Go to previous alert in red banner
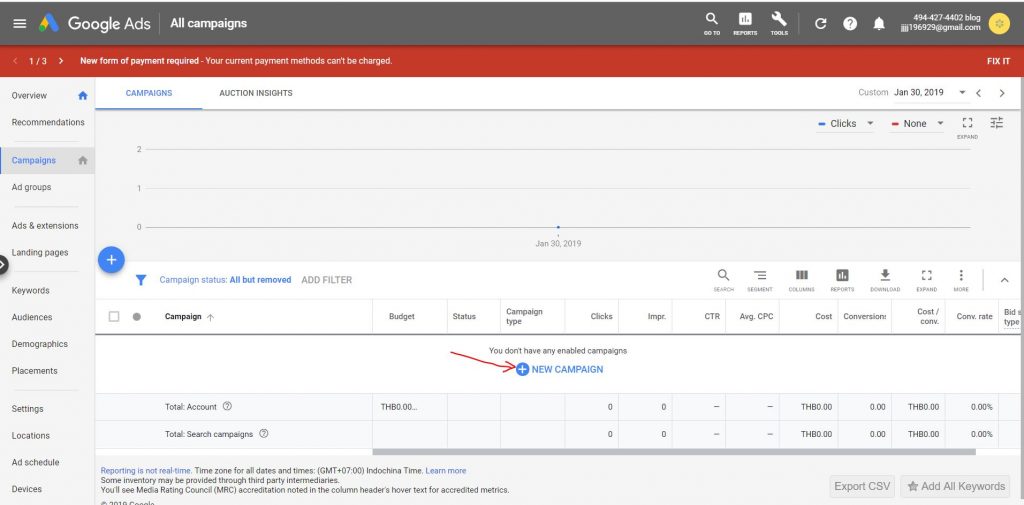Viewport: 1024px width, 505px height. [15, 61]
